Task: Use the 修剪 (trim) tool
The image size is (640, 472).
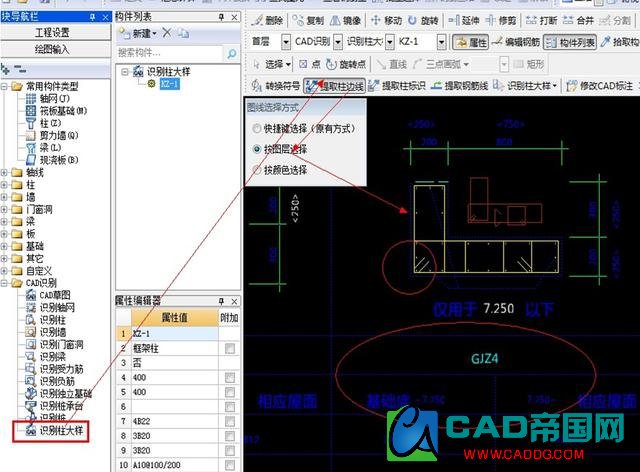Action: tap(500, 20)
